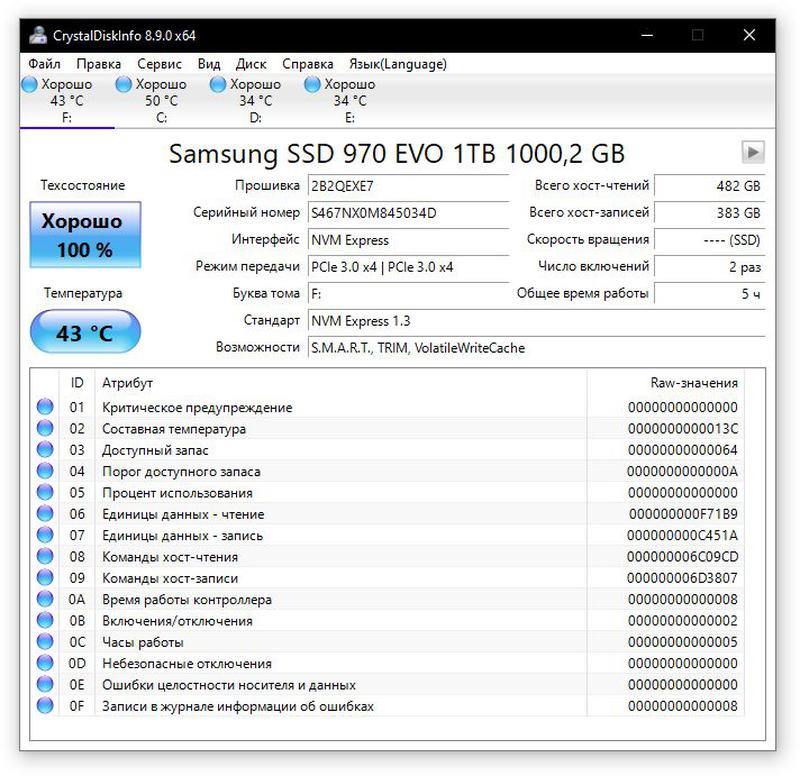Open the Справка menu
Image resolution: width=800 pixels, height=776 pixels.
308,64
